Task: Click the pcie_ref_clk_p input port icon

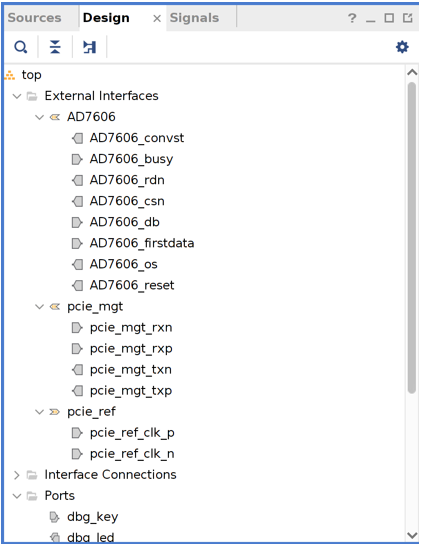Action: (77, 433)
